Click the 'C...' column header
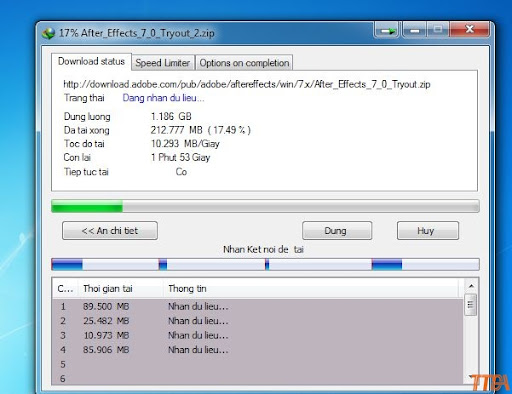This screenshot has height=394, width=512. tap(65, 289)
